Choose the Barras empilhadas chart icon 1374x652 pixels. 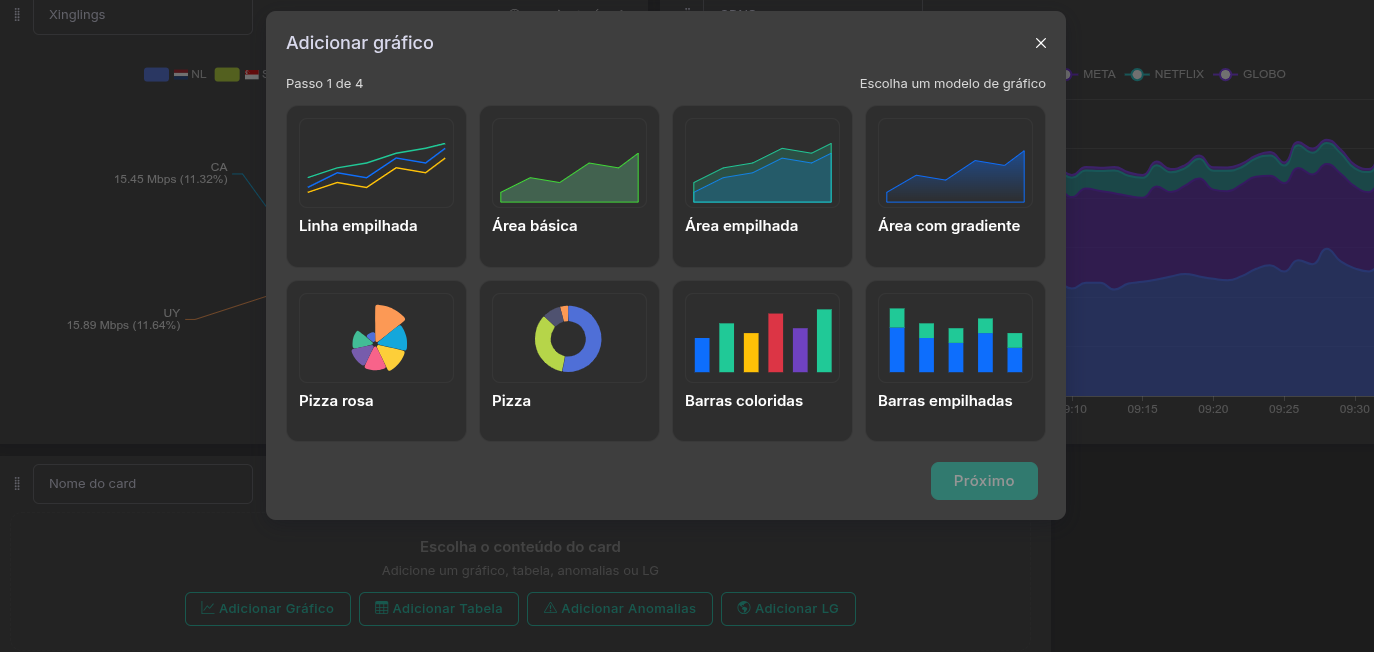click(x=955, y=338)
